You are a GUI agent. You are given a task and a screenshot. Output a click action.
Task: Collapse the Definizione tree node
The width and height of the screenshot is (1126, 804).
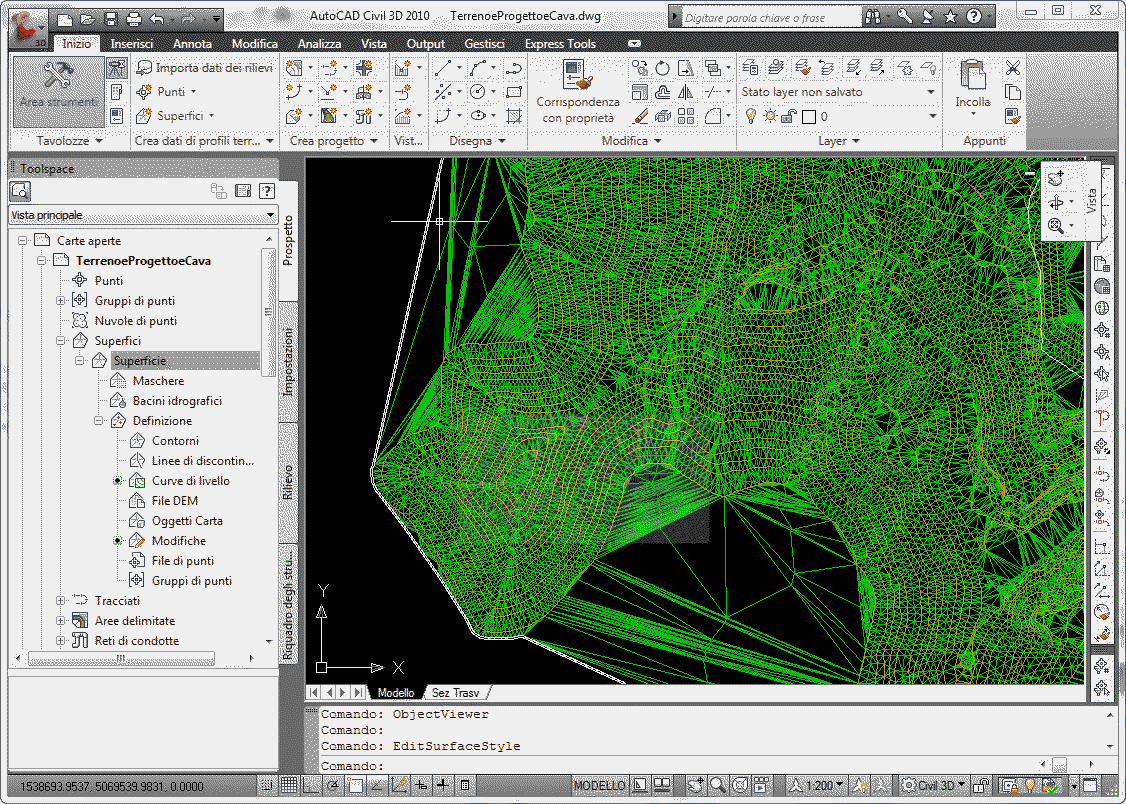(x=99, y=421)
